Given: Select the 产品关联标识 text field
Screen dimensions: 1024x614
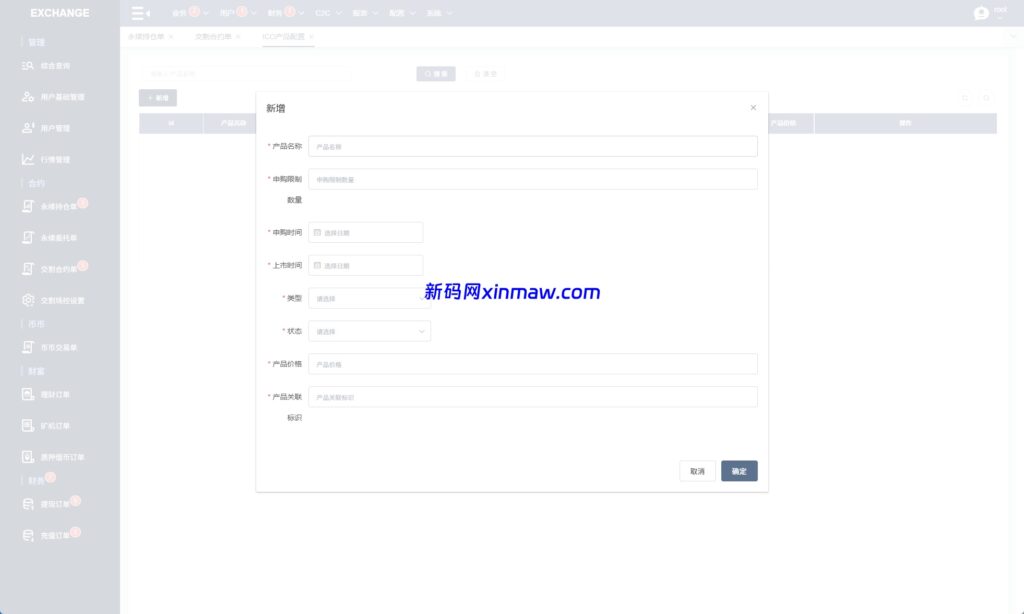Looking at the screenshot, I should pyautogui.click(x=532, y=397).
